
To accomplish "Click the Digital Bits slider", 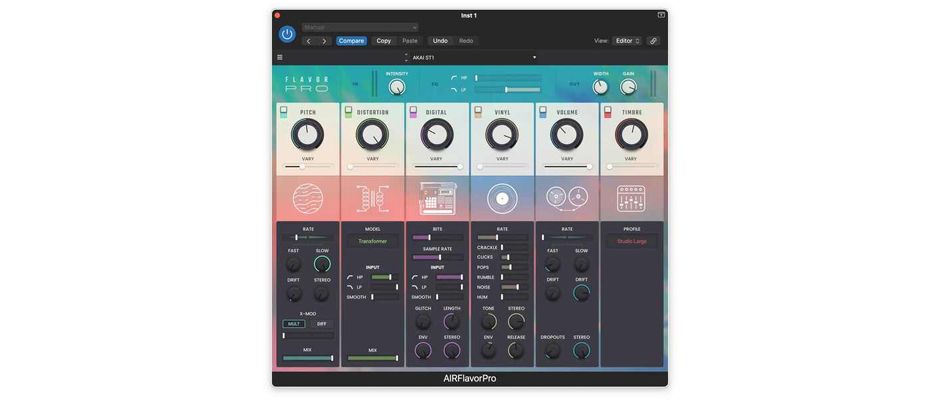I will tap(438, 237).
